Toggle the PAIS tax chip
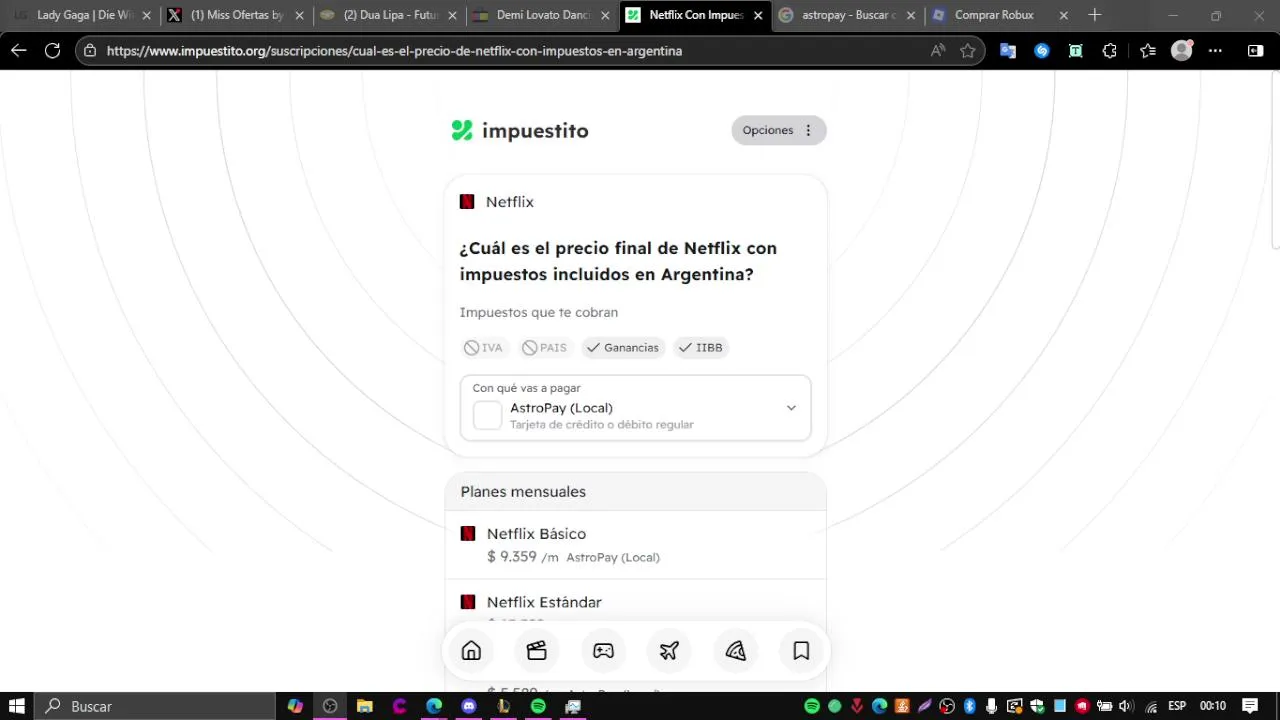 tap(545, 348)
